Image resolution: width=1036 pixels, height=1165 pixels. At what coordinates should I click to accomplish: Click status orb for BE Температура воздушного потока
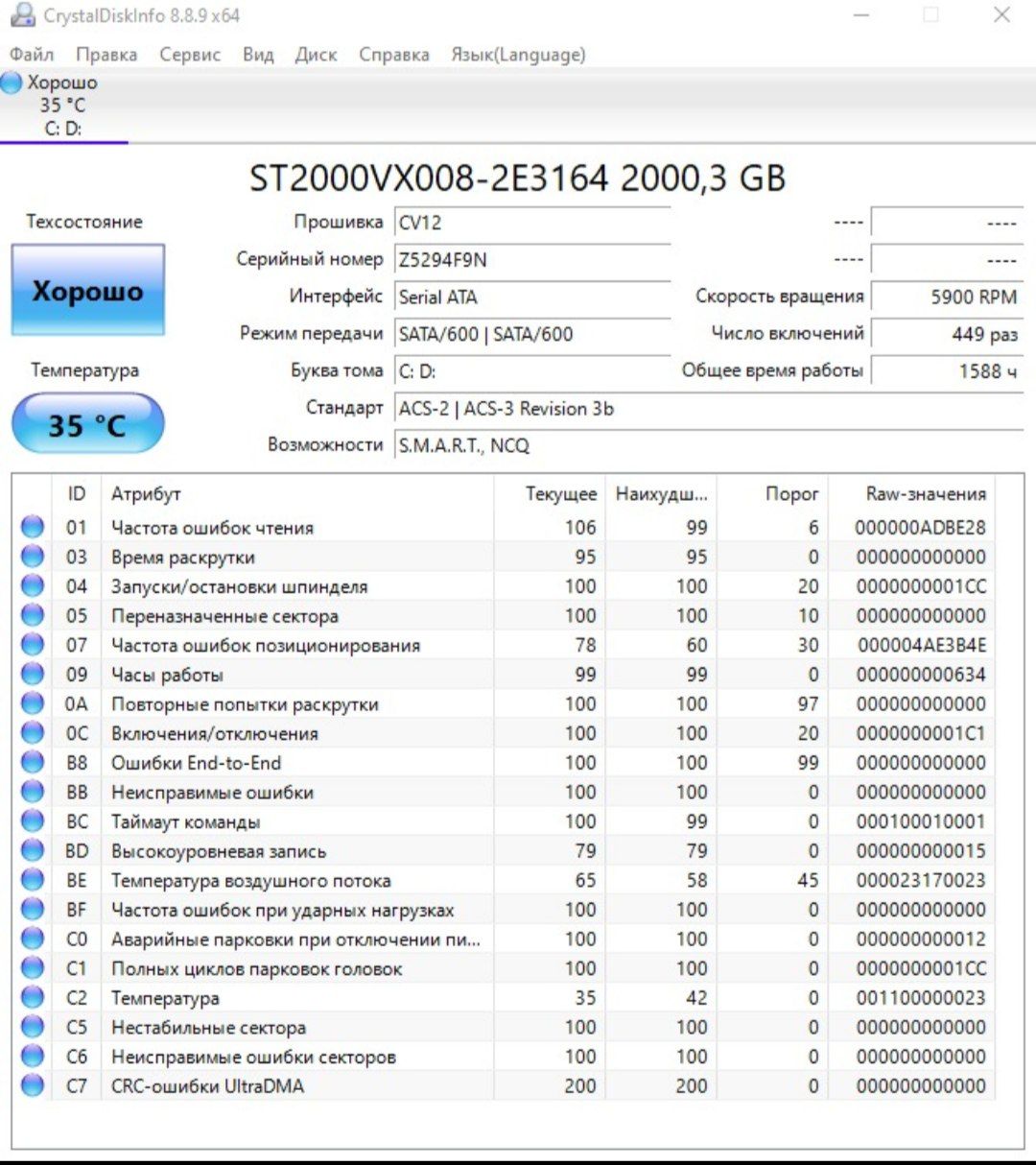point(33,880)
